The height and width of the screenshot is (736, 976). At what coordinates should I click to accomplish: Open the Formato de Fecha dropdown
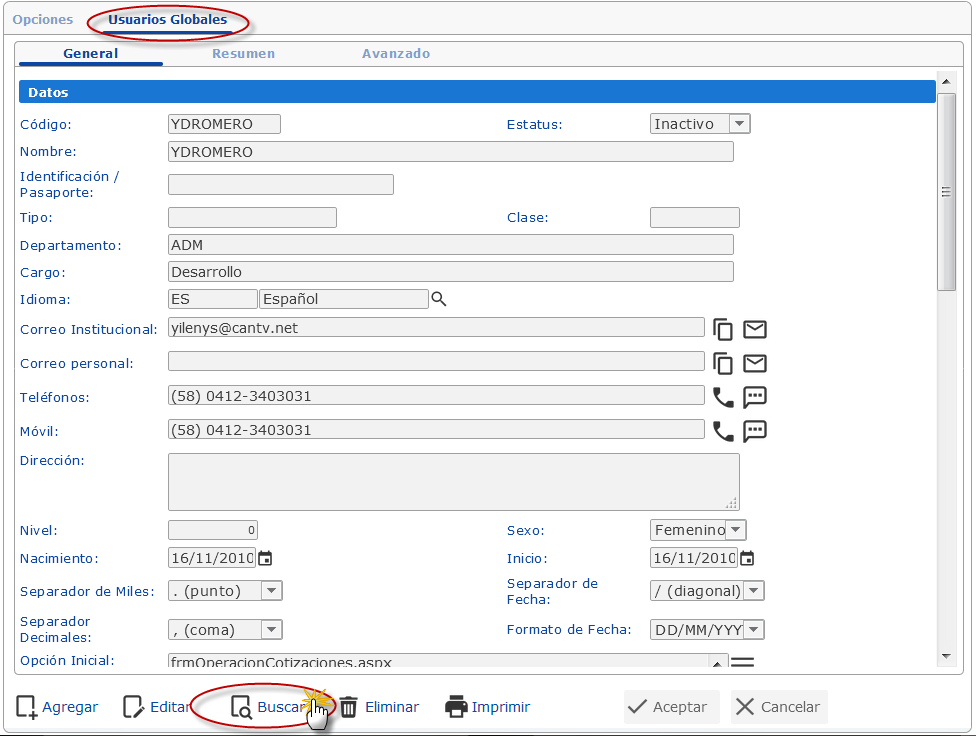click(754, 630)
